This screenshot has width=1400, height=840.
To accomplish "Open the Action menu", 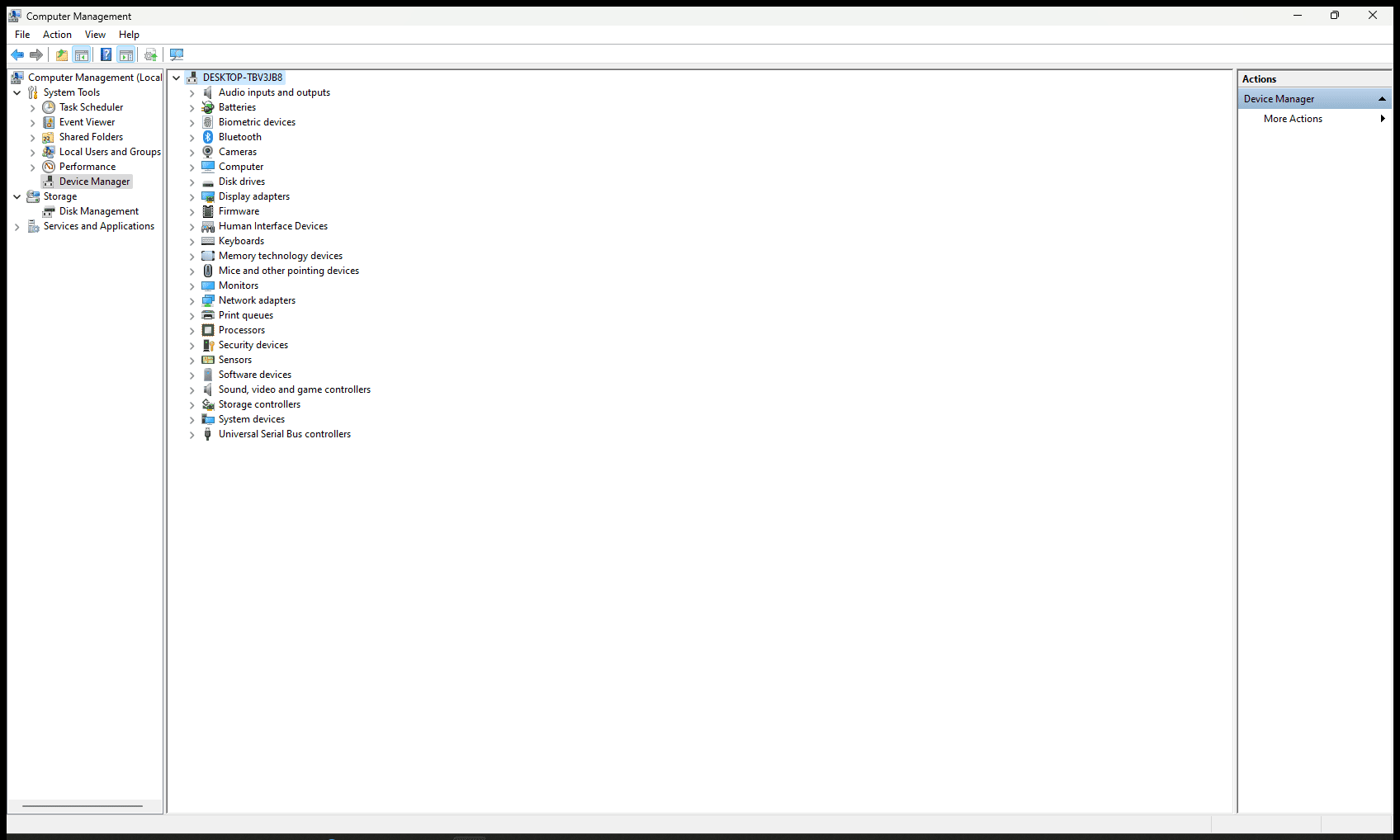I will pyautogui.click(x=57, y=35).
